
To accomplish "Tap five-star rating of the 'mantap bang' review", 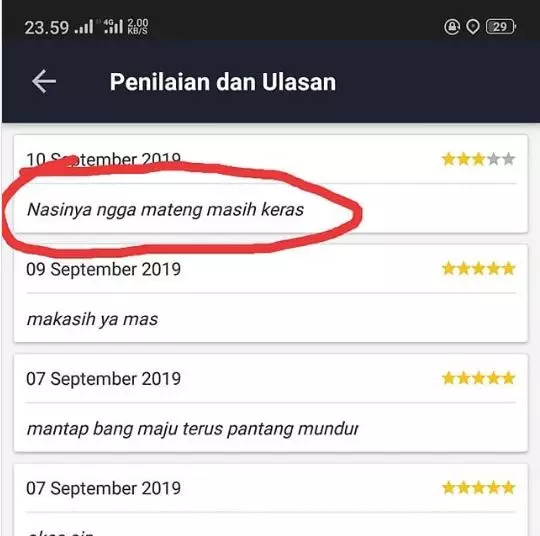I will 478,378.
